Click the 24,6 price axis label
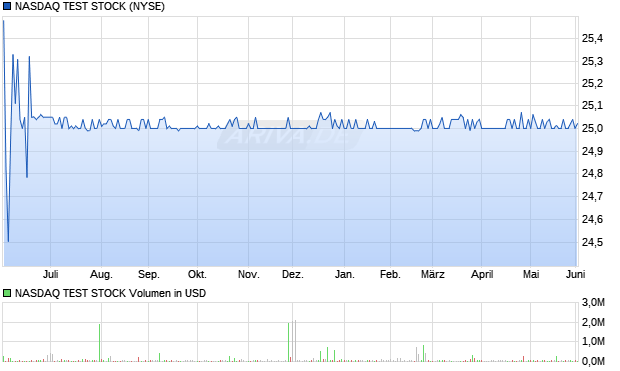This screenshot has width=620, height=371. 592,219
